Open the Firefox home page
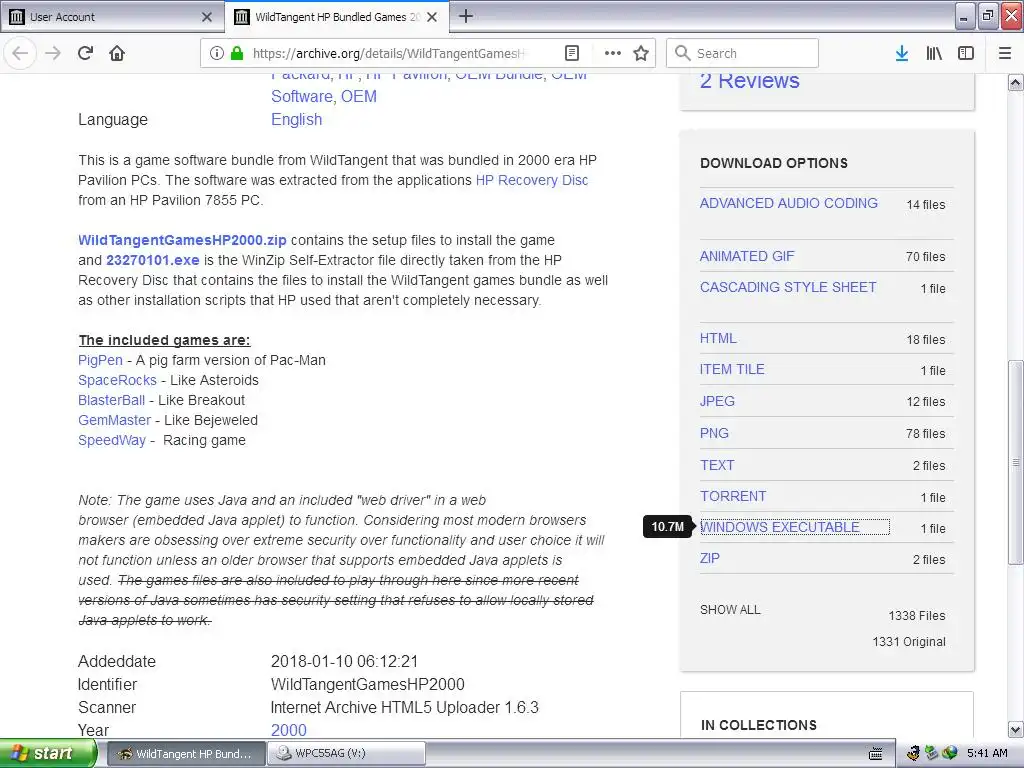Image resolution: width=1024 pixels, height=768 pixels. click(x=117, y=53)
